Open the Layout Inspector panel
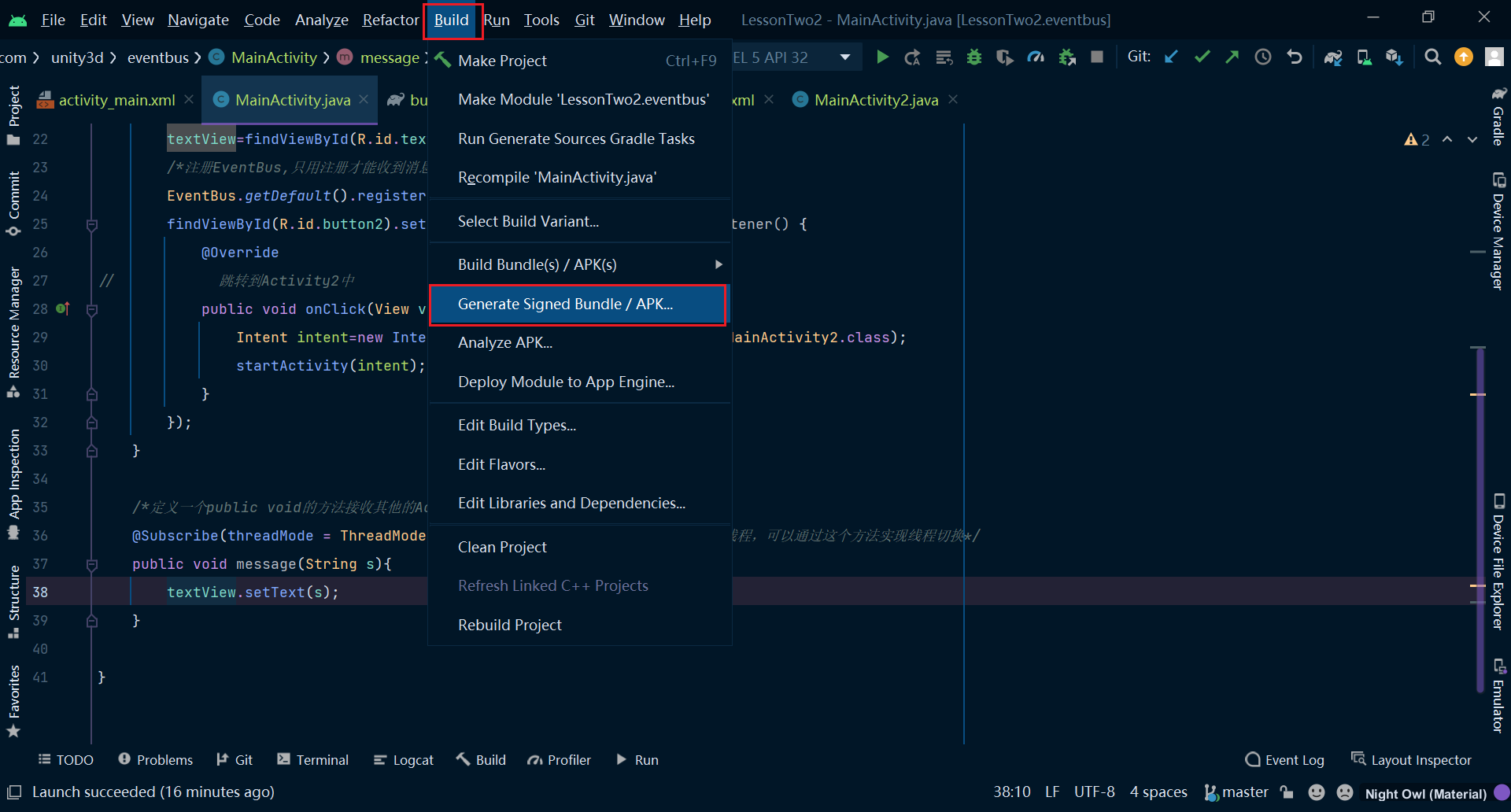Screen dimensions: 1511x812 tap(1411, 760)
